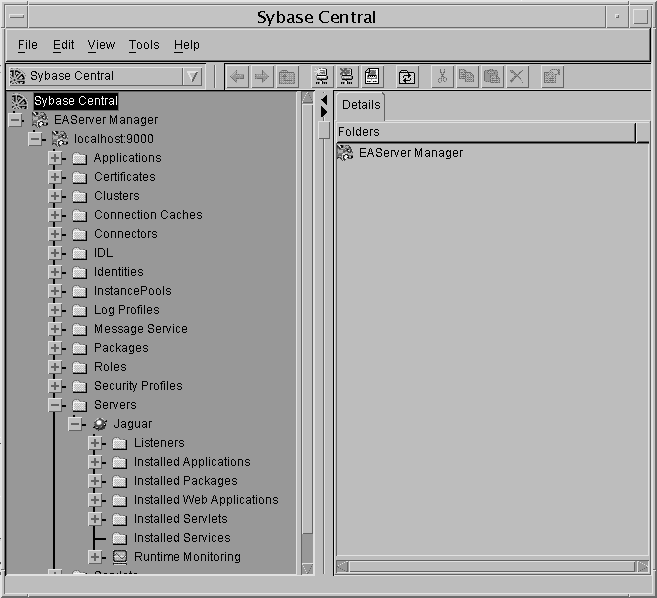Click the Back arrow toolbar icon
Screen dimensions: 657x598
point(237,77)
